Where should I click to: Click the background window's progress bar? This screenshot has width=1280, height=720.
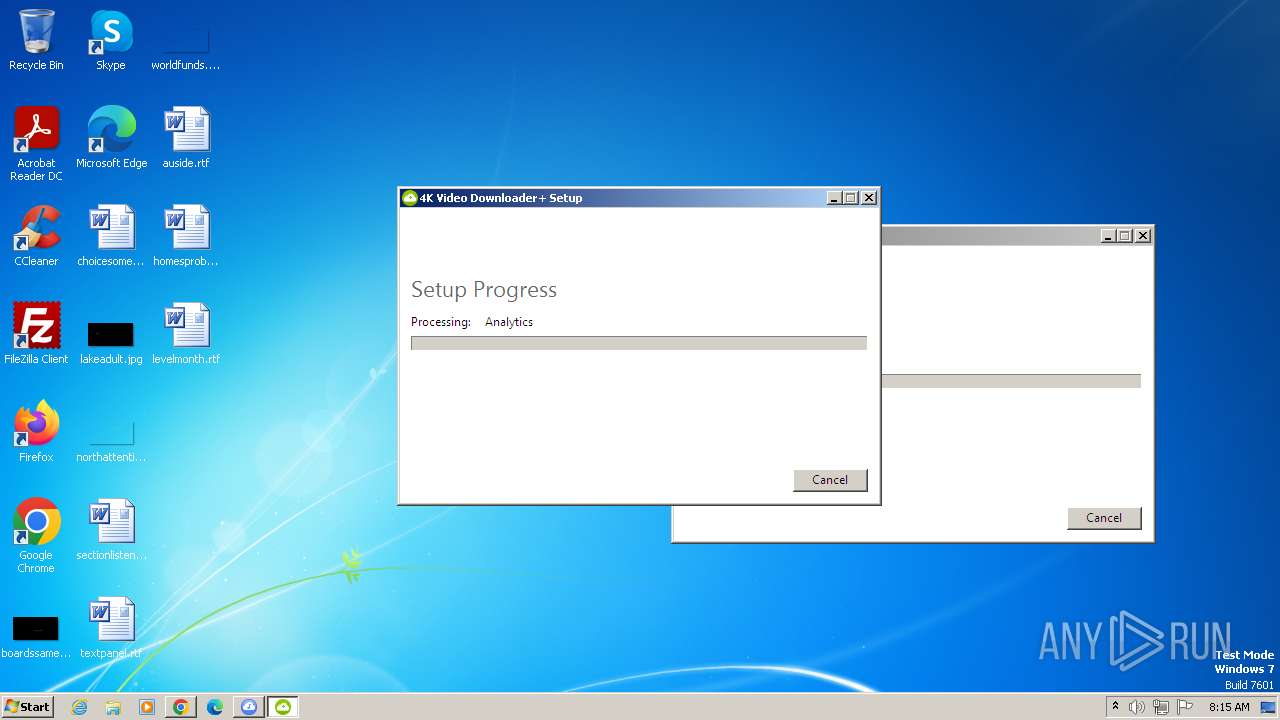[1011, 381]
